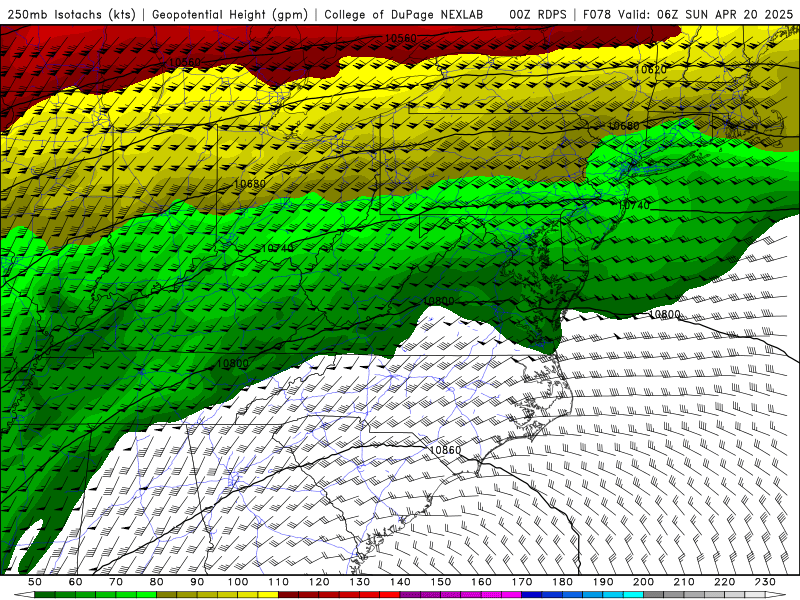Click the 'Geopotential Height (gpm)' title text
The height and width of the screenshot is (600, 800).
coord(230,15)
